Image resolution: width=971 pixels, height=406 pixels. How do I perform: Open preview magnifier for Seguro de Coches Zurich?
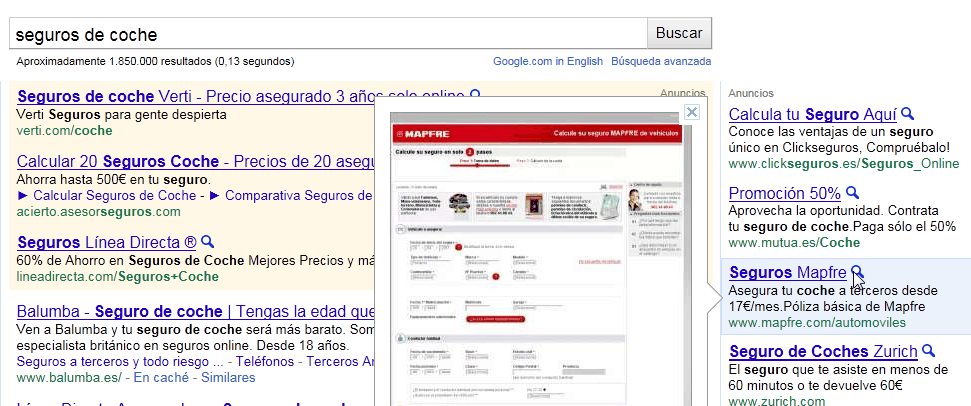(928, 351)
